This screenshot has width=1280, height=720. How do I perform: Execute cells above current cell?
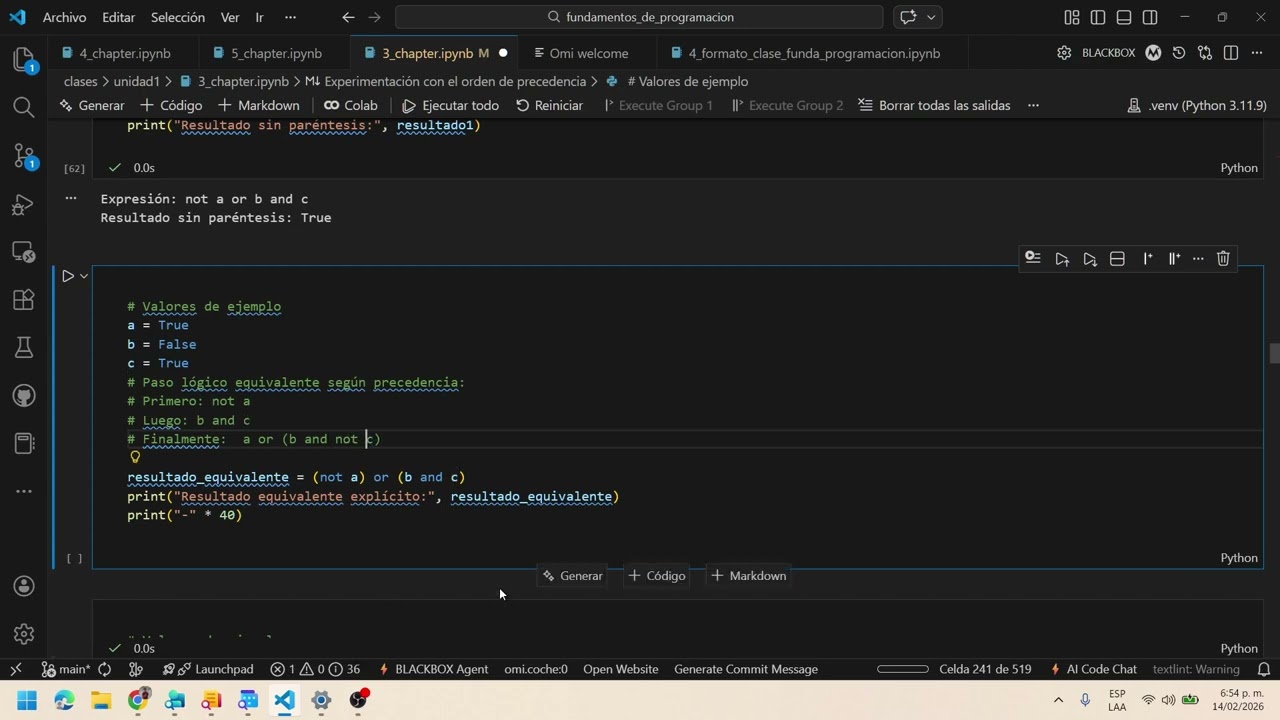coord(1062,258)
